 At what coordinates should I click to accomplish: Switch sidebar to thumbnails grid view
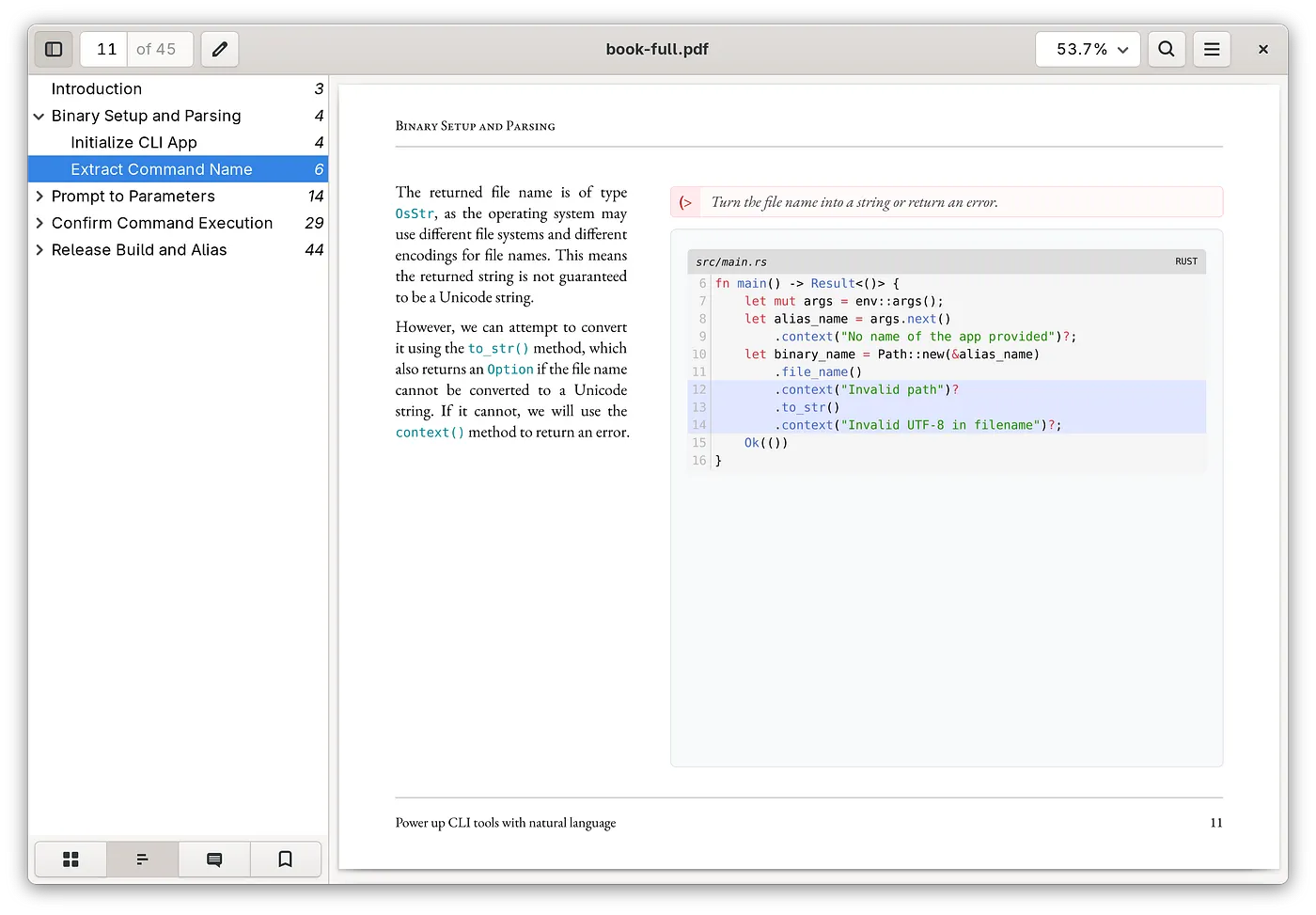[70, 859]
